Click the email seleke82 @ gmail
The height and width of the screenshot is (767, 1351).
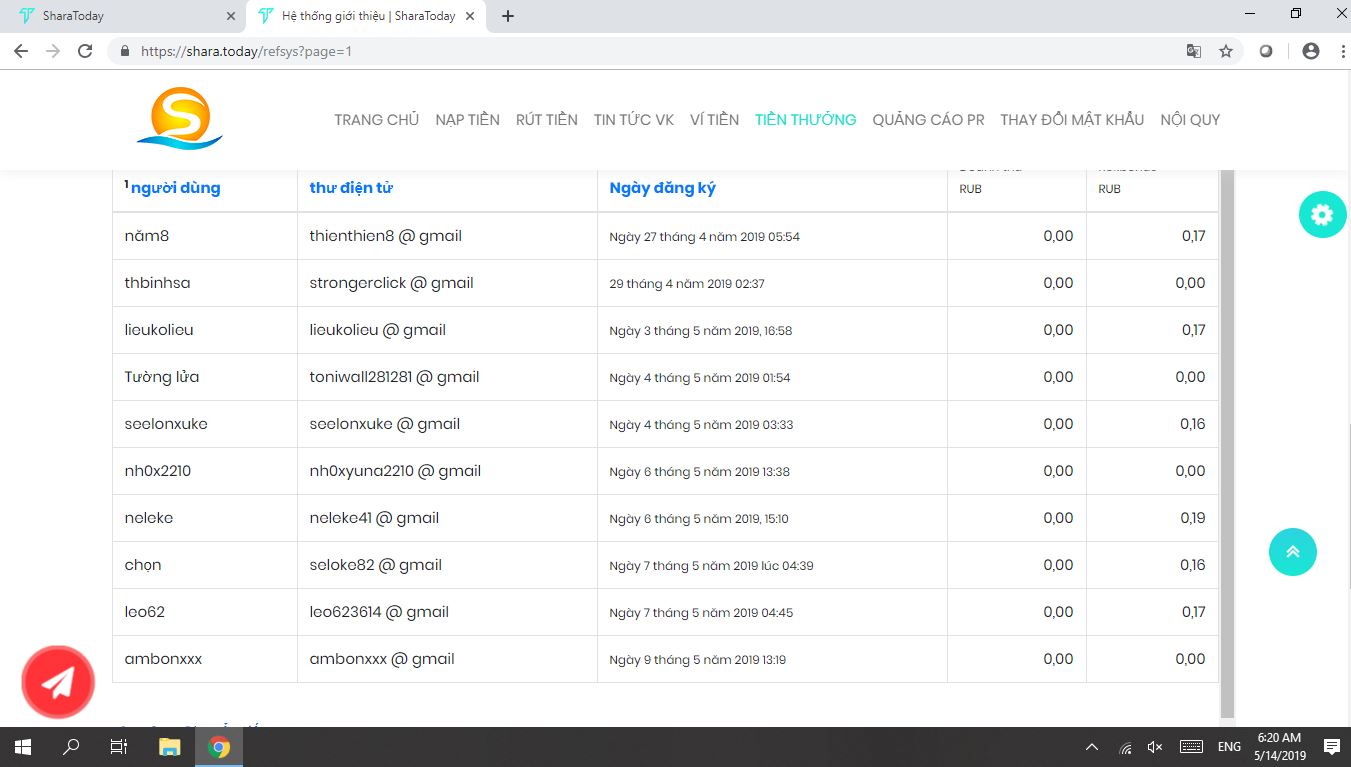click(375, 565)
